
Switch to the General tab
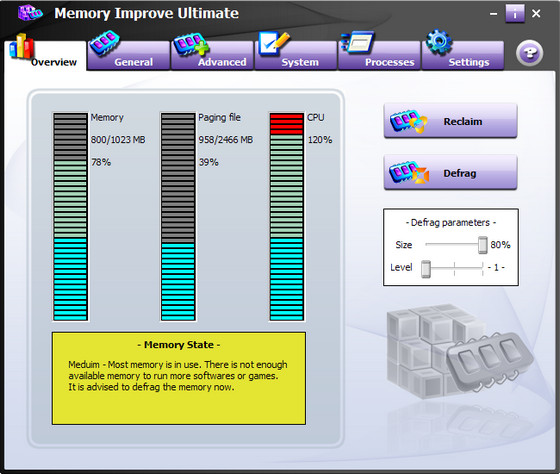tap(128, 56)
